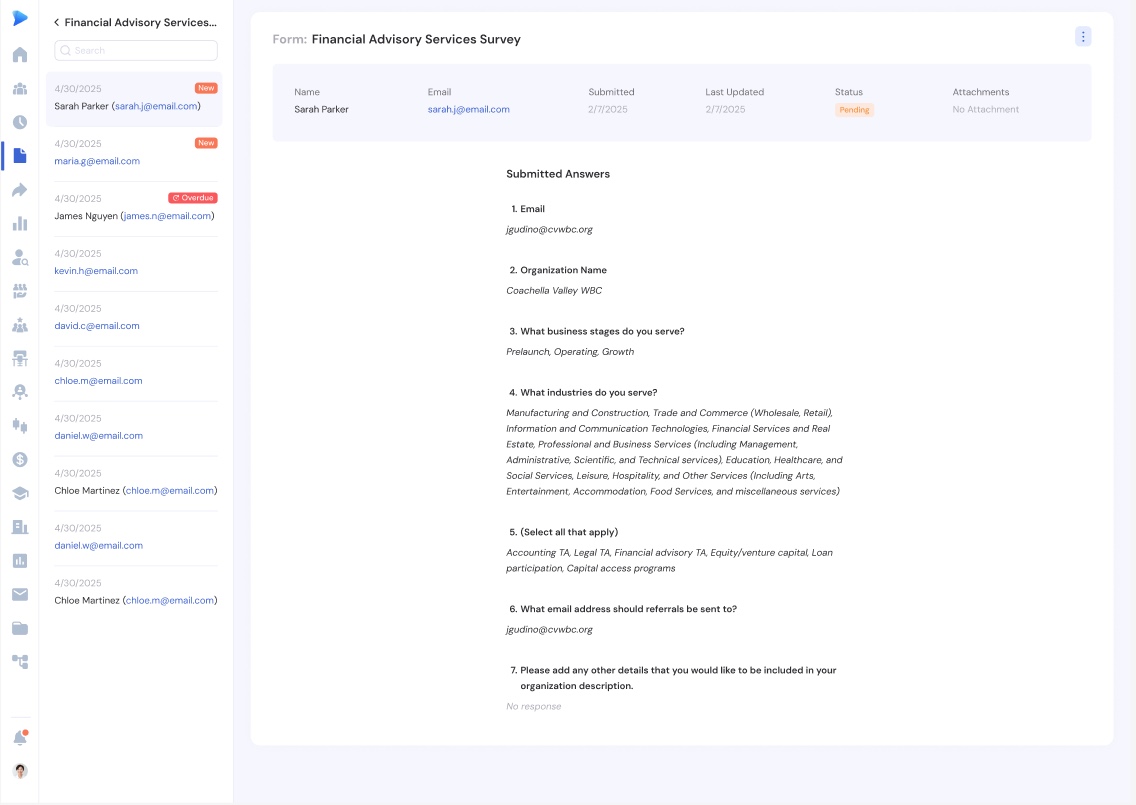Select the dollar sign funding icon
This screenshot has width=1136, height=805.
tap(19, 459)
